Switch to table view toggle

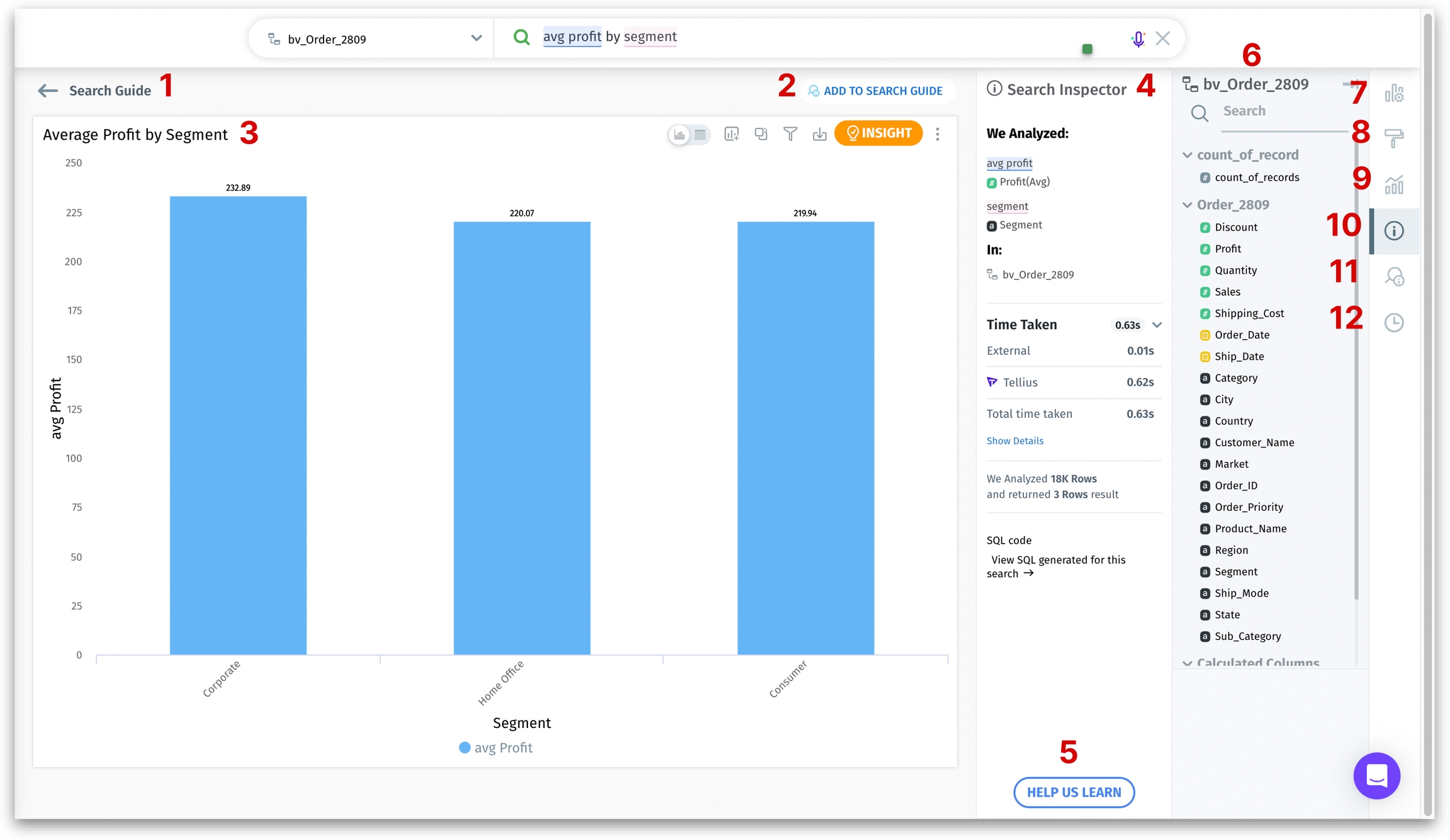700,135
